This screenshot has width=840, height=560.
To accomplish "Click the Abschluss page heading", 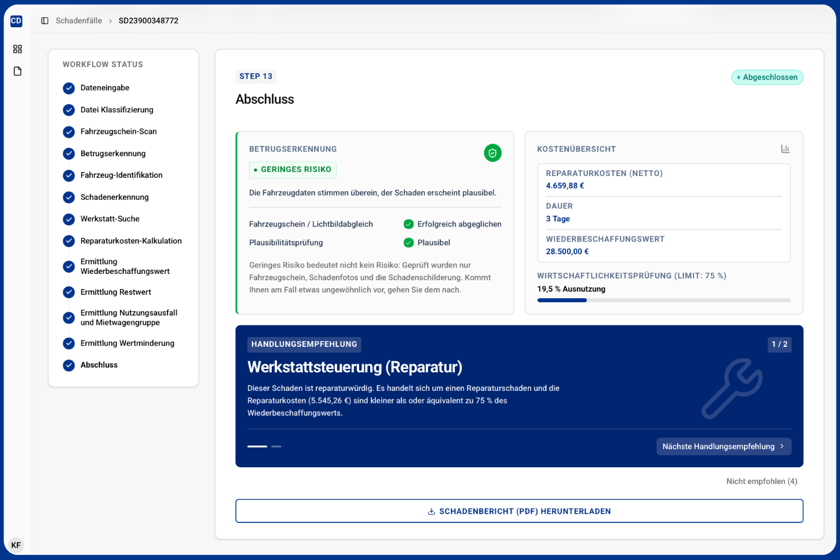I will click(265, 99).
